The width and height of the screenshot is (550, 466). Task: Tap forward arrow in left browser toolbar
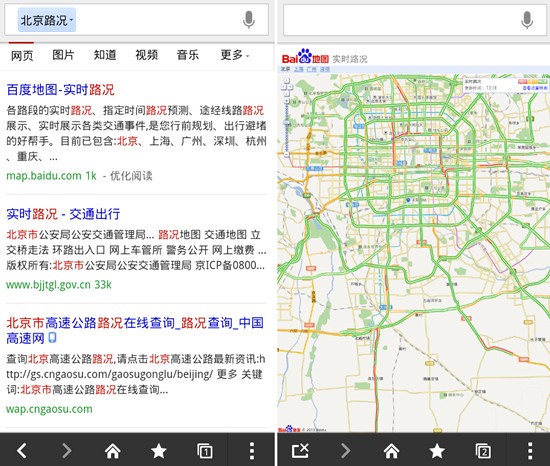coord(67,451)
